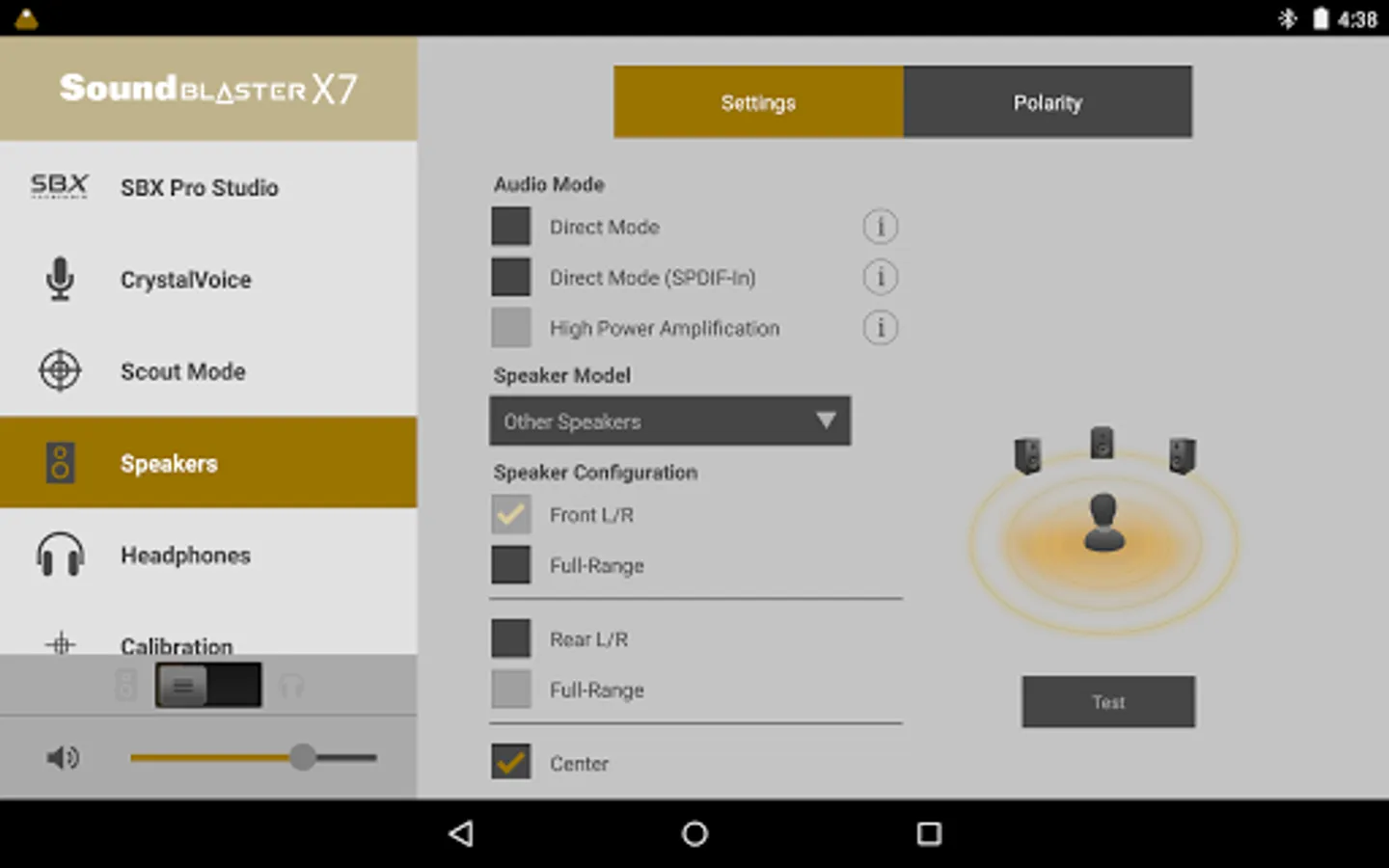
Task: Tap the Android home button
Action: click(x=694, y=833)
